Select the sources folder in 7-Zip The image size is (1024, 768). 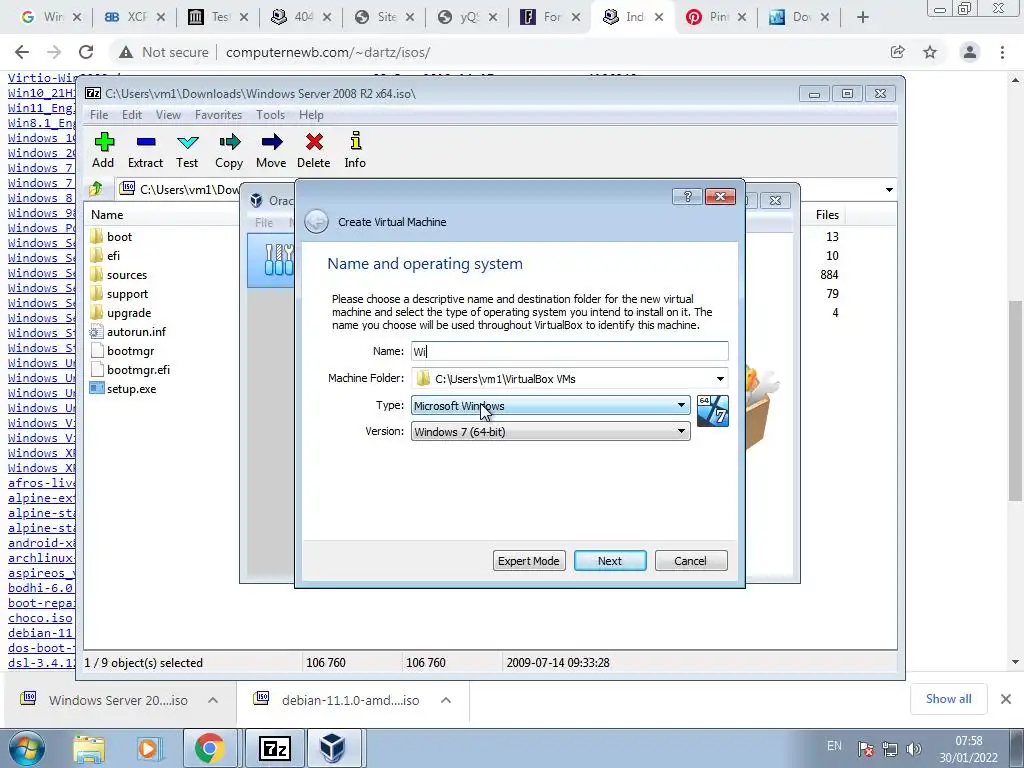pos(127,275)
